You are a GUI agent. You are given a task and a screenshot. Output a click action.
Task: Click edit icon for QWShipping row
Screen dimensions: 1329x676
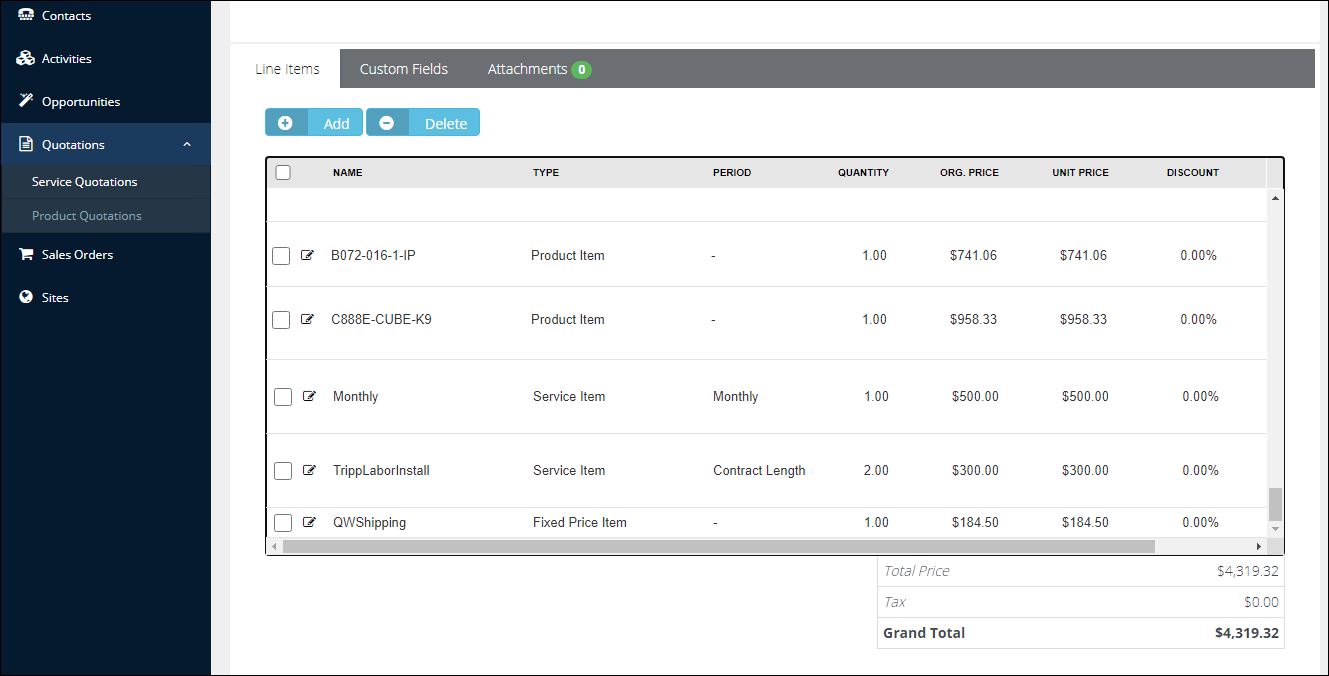309,523
